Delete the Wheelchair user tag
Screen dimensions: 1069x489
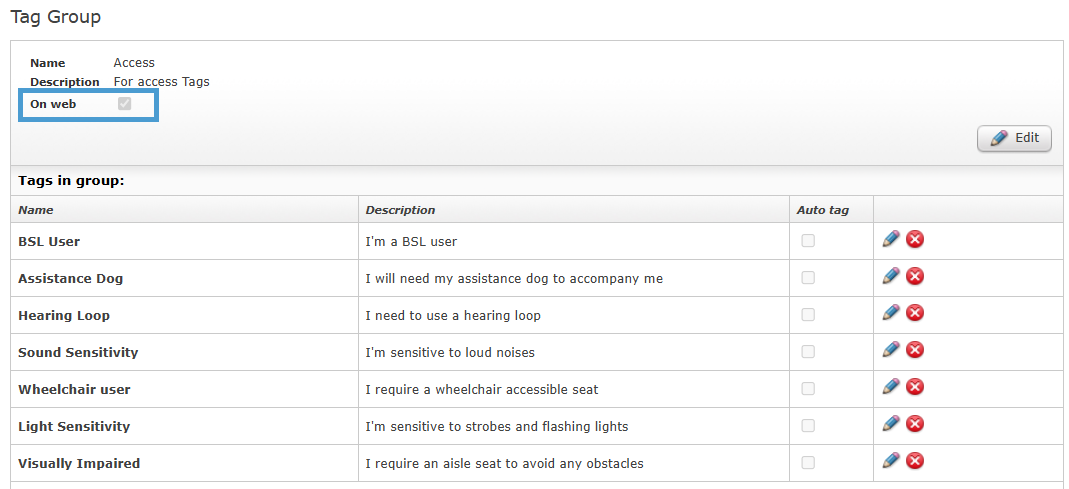pos(914,387)
